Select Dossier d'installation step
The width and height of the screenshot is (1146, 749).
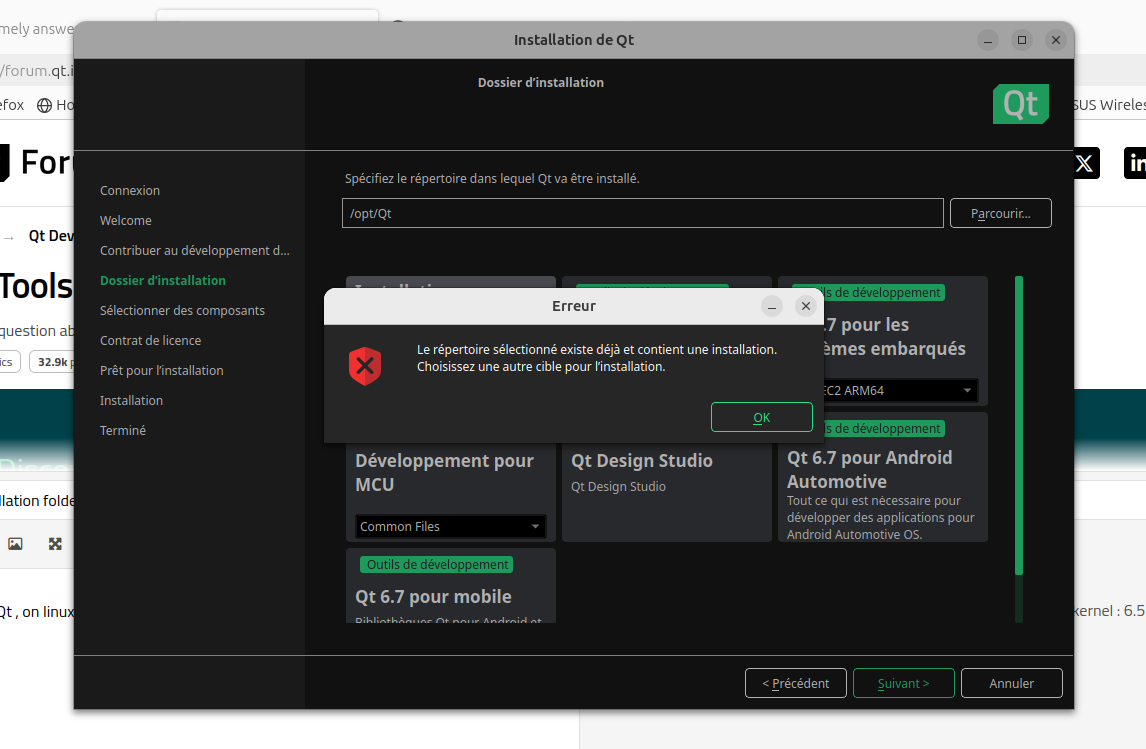pos(163,281)
